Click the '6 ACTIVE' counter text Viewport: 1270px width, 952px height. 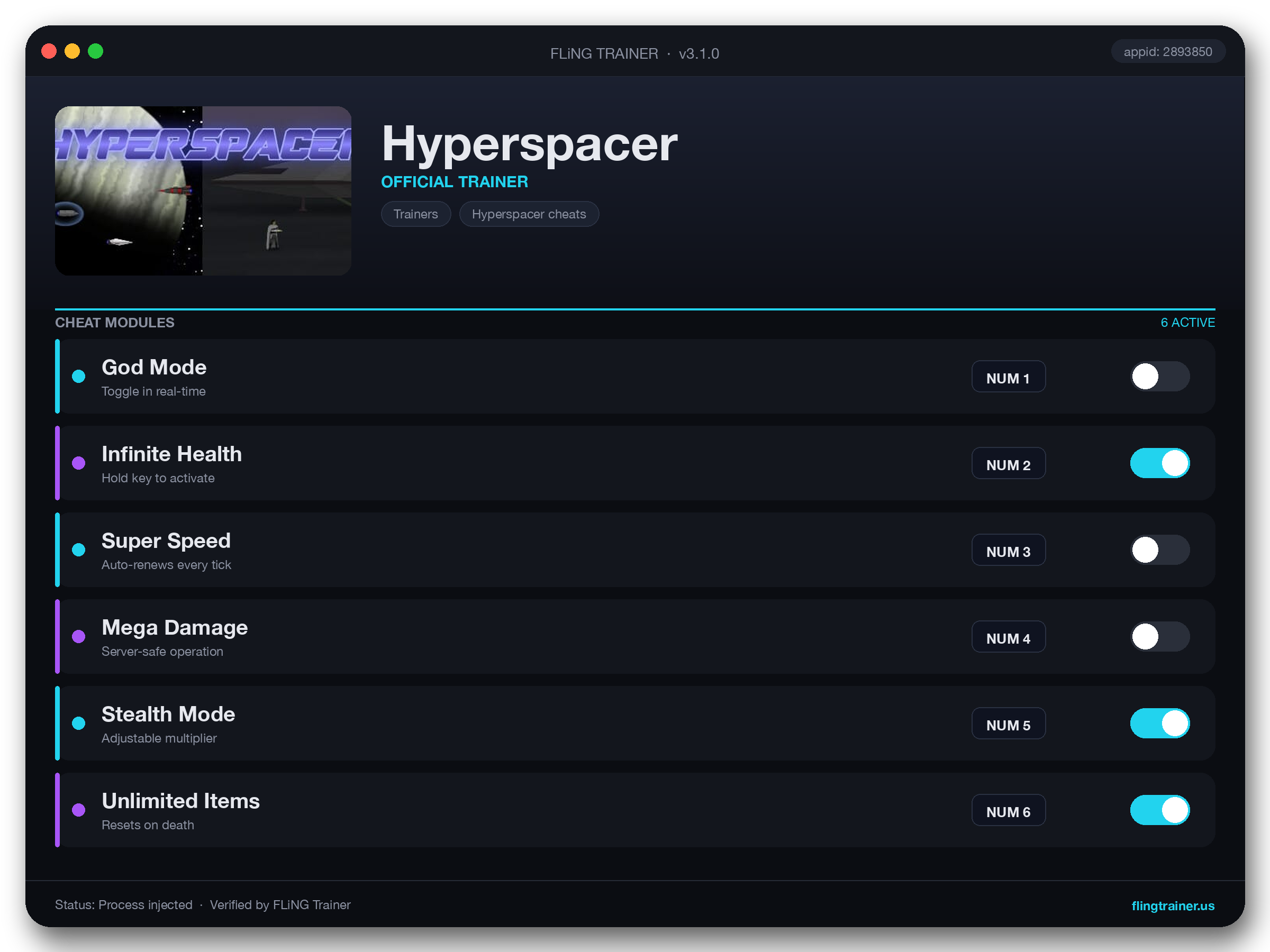coord(1187,323)
